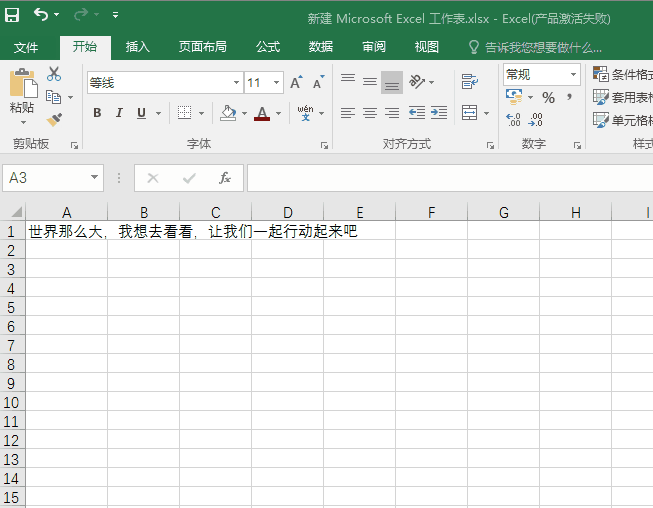Select the Format Painter brush
Image resolution: width=653 pixels, height=508 pixels.
(54, 119)
